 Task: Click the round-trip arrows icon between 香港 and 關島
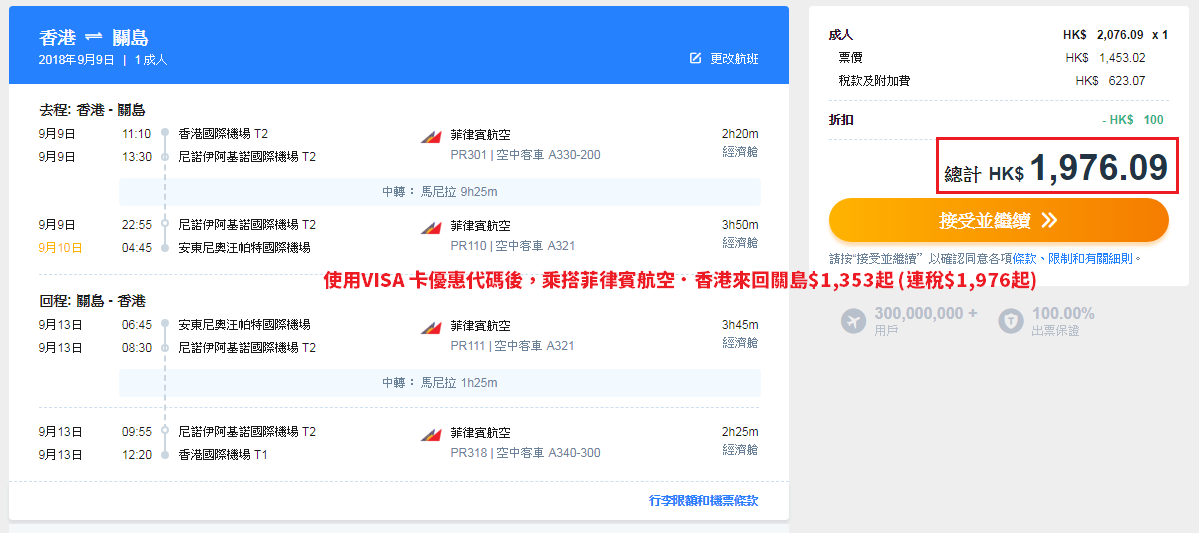(x=93, y=37)
